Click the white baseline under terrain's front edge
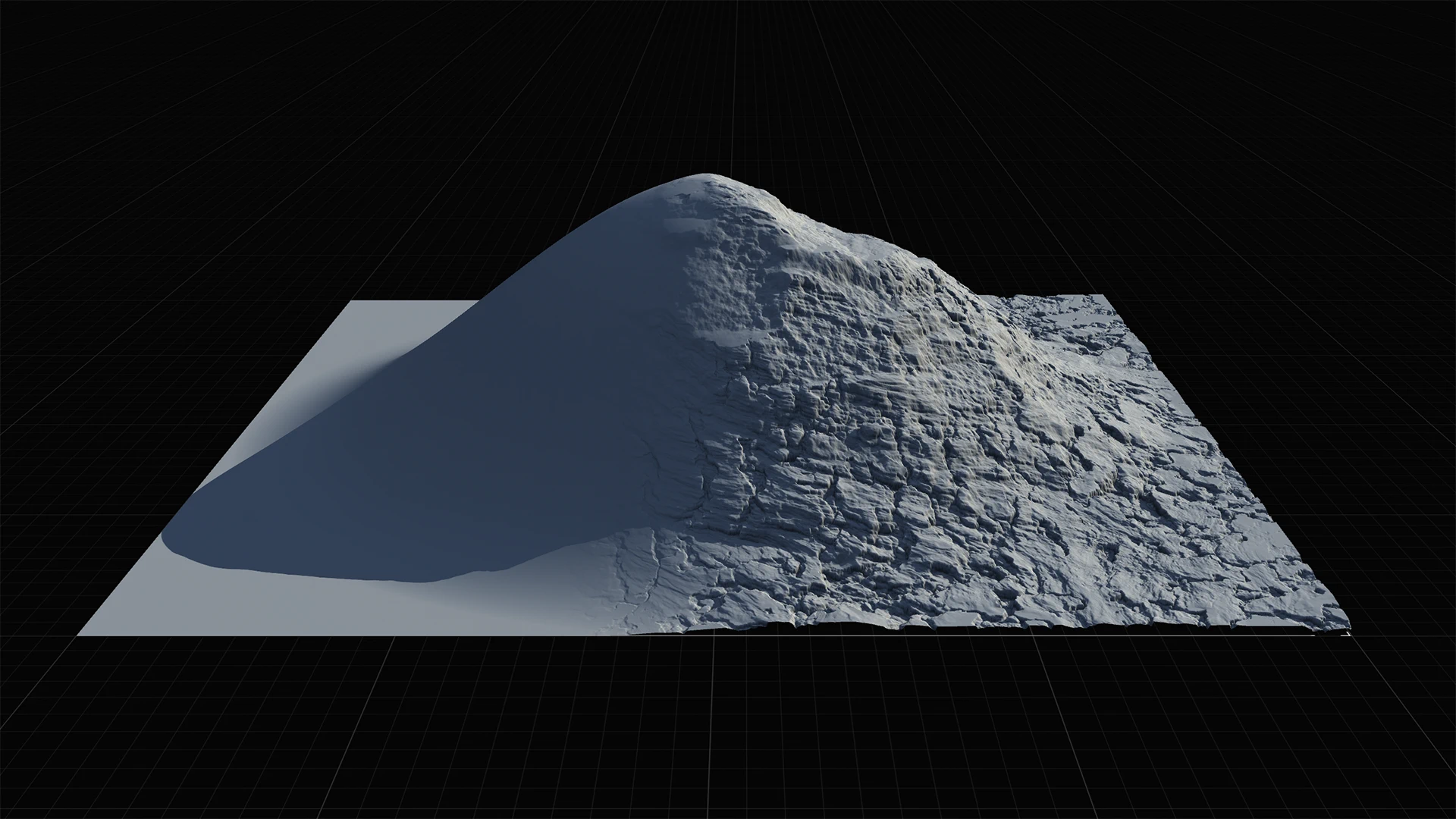 click(x=986, y=636)
